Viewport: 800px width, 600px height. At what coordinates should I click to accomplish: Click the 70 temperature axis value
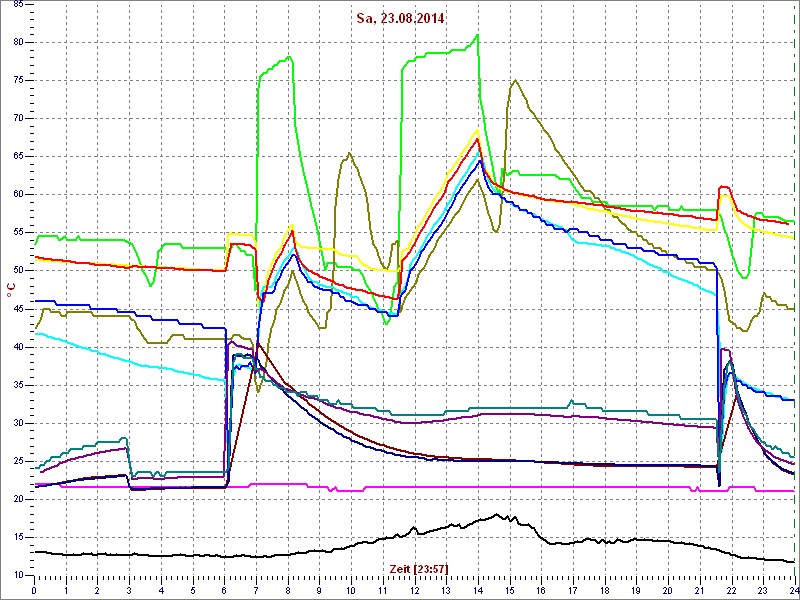coord(17,118)
